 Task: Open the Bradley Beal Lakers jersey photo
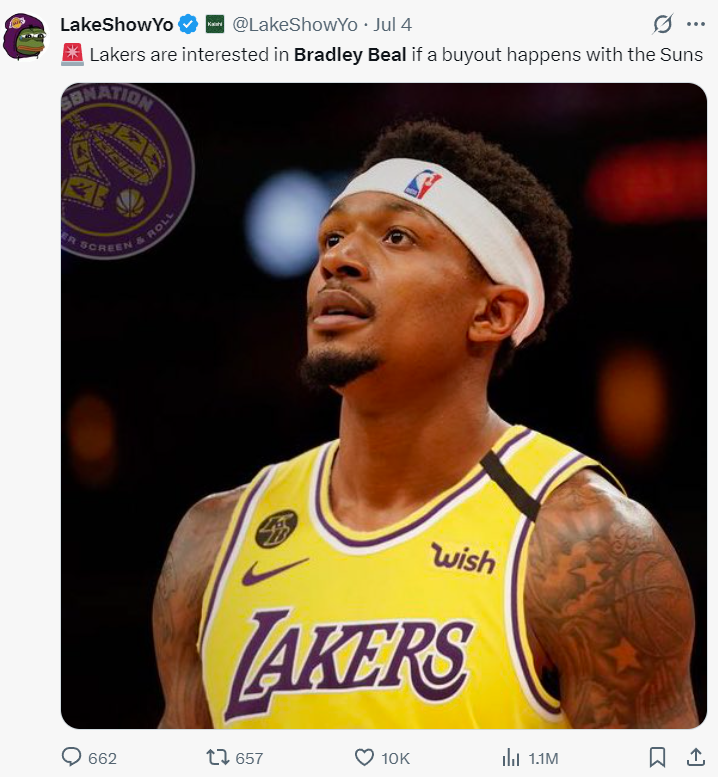384,405
